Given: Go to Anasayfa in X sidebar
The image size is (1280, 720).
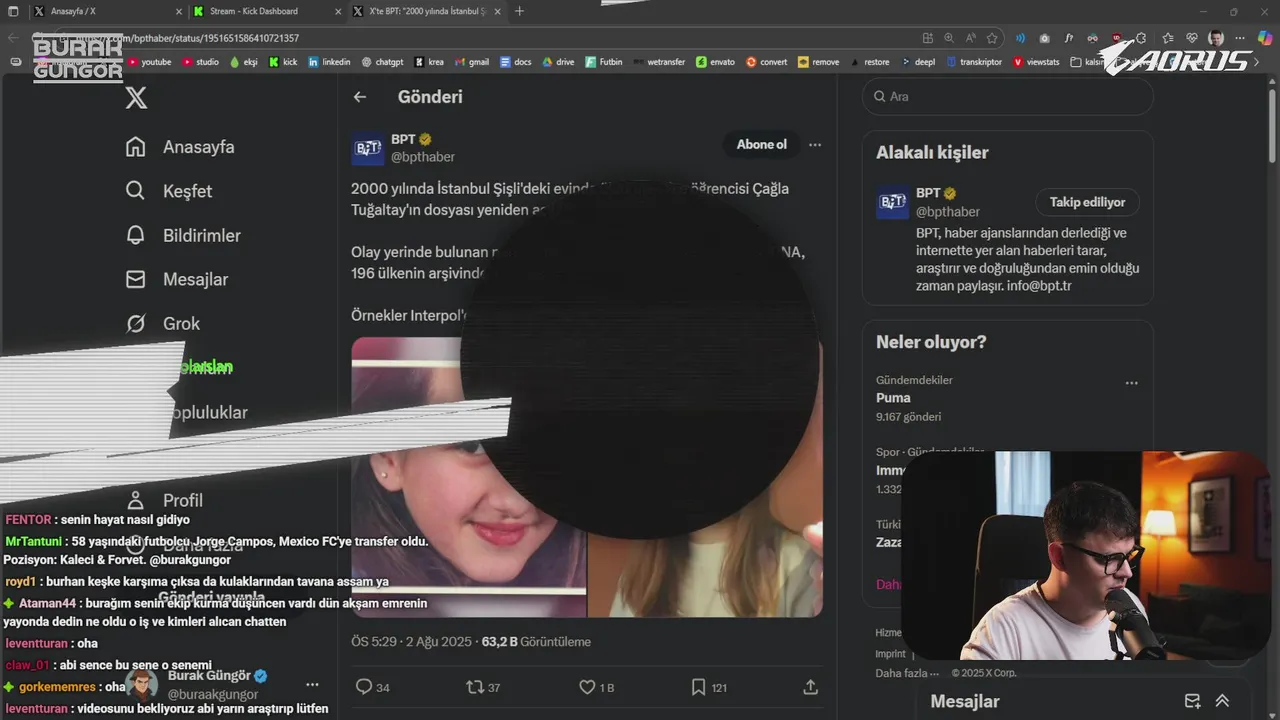Looking at the screenshot, I should 180,147.
